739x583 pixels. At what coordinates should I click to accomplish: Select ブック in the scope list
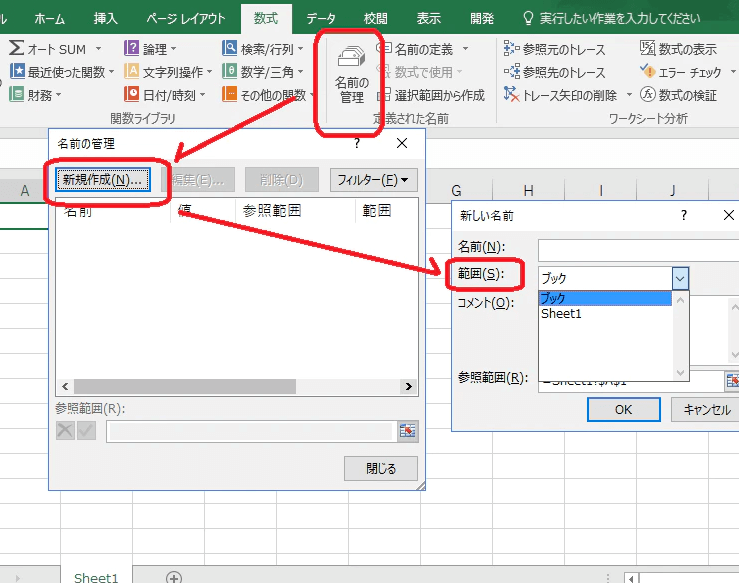[x=605, y=298]
